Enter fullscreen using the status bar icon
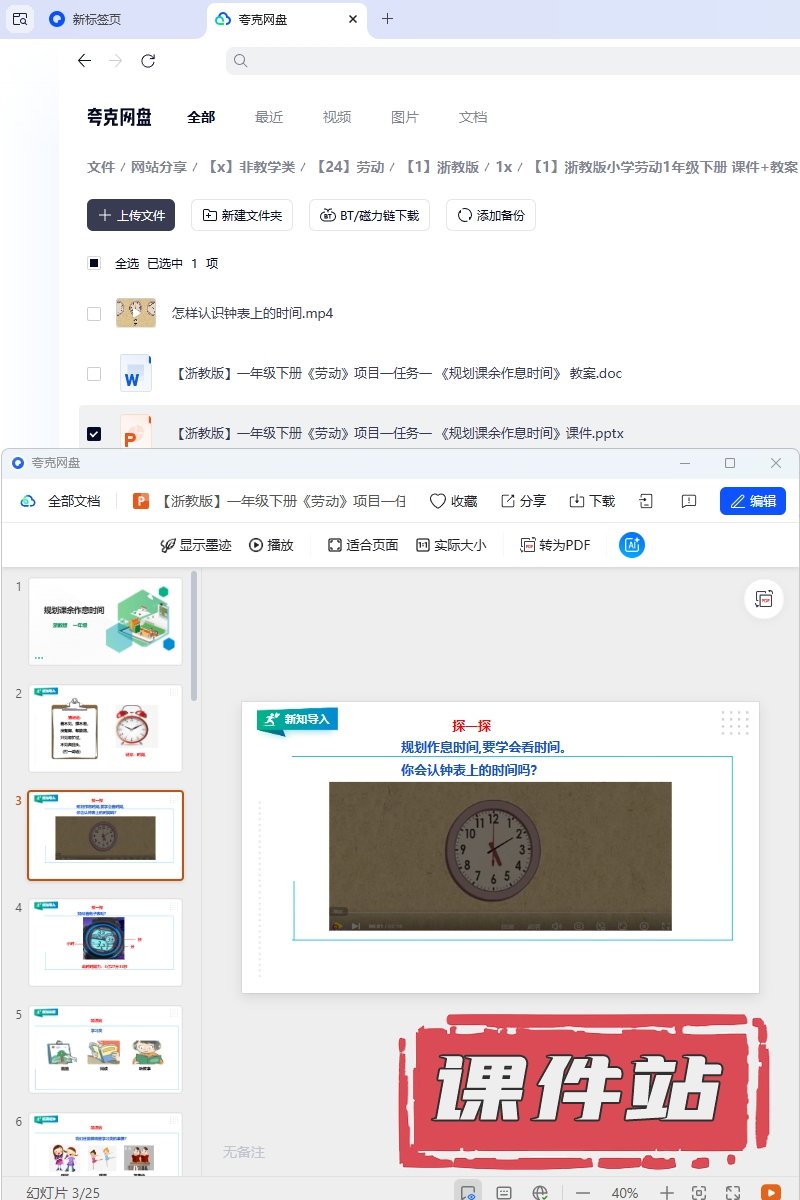Screen dimensions: 800x1200 click(733, 1192)
